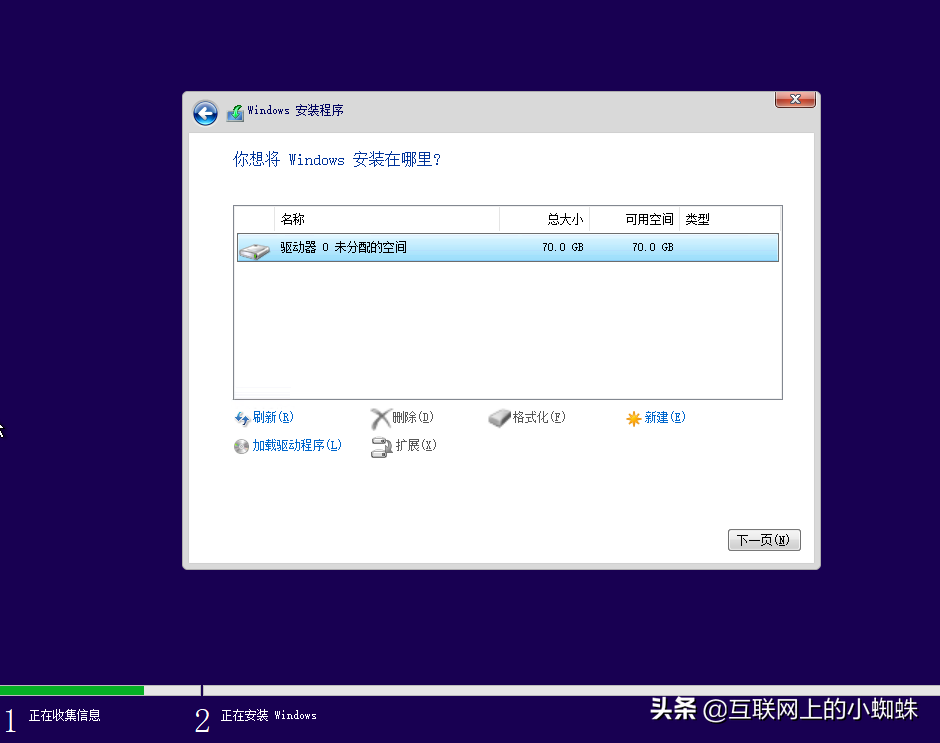Click the X icon beside 删除
Image resolution: width=940 pixels, height=743 pixels.
[x=380, y=418]
